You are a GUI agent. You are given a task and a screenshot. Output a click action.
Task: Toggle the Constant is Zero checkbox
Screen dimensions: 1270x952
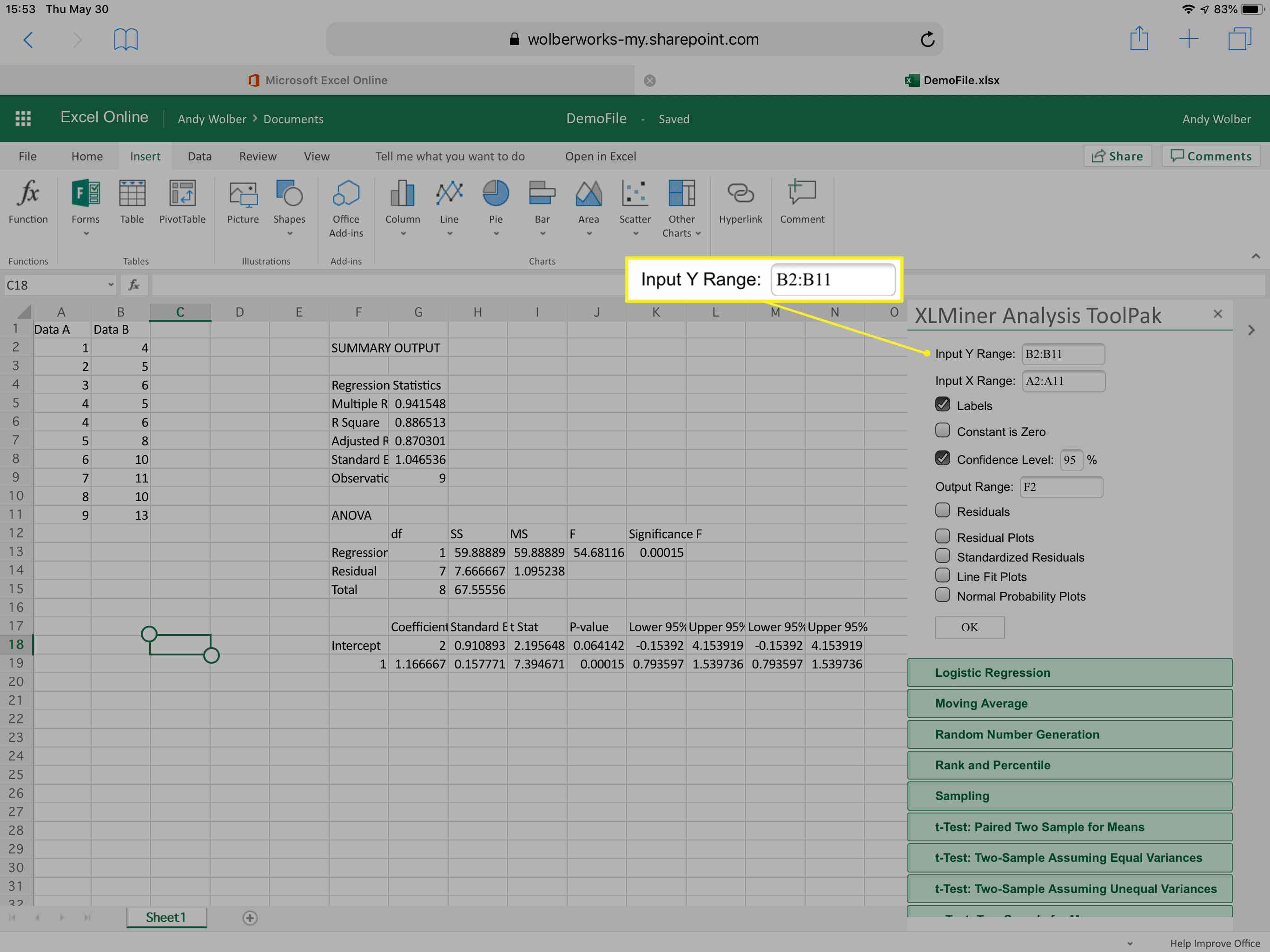click(x=941, y=431)
